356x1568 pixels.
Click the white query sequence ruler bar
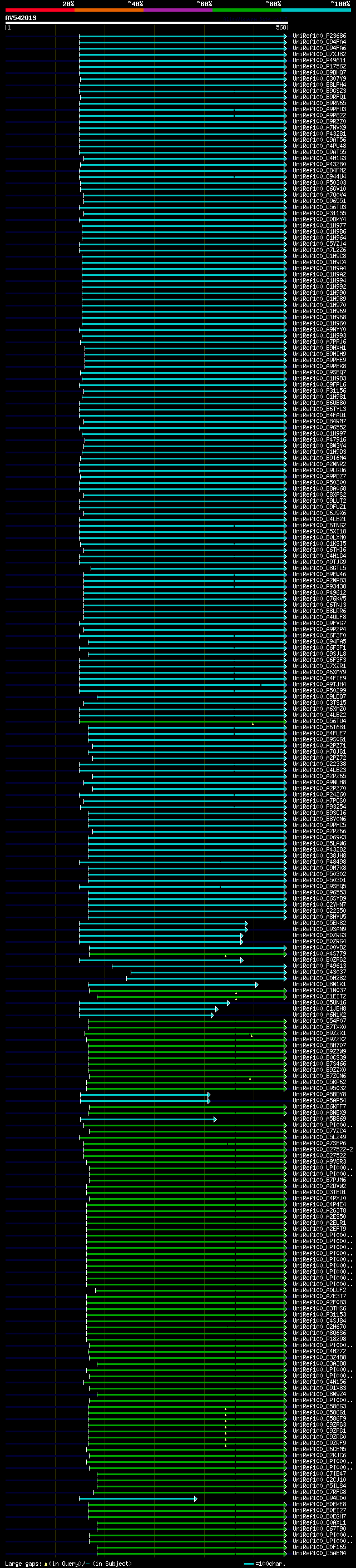click(x=146, y=22)
